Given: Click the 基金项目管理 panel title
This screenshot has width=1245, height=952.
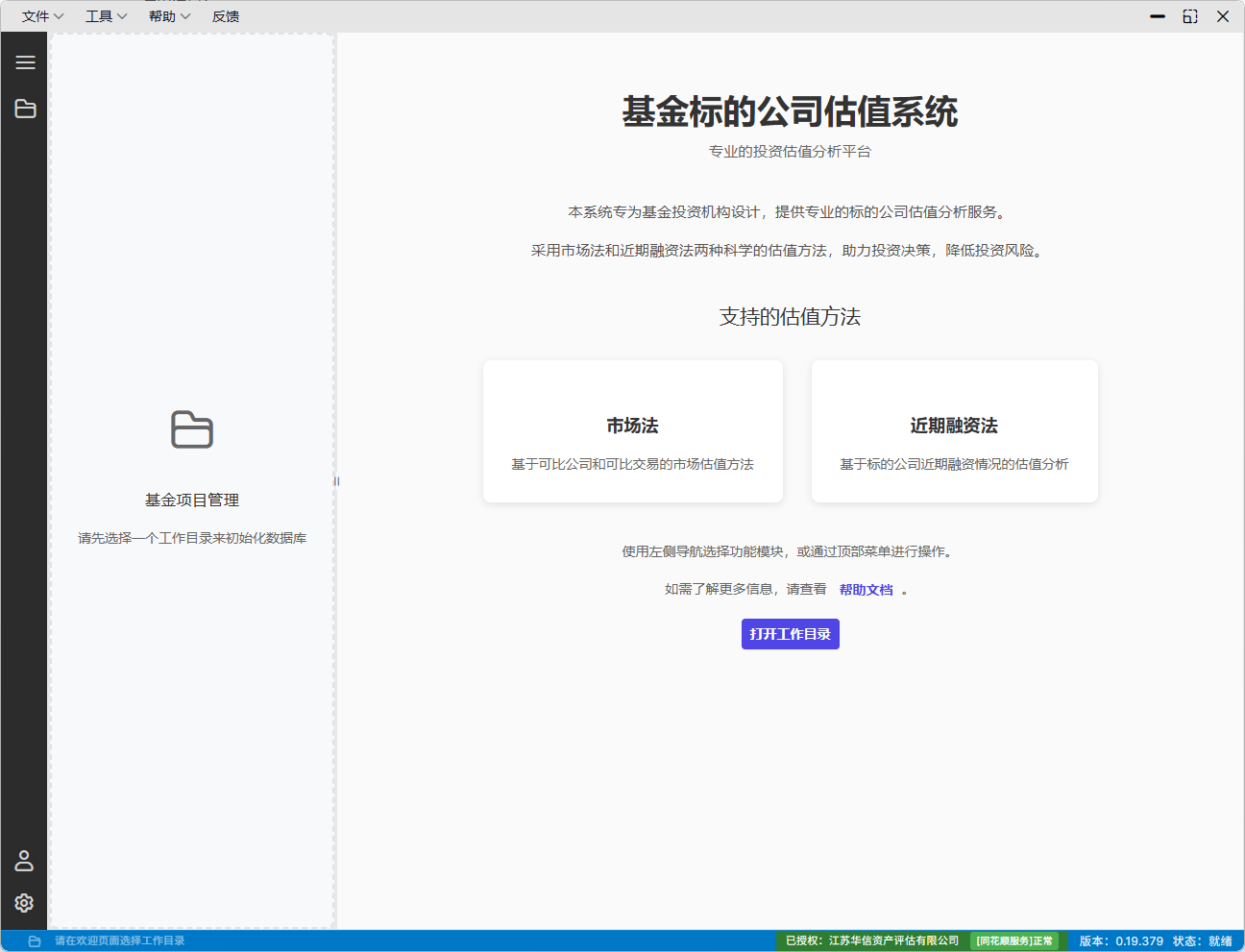Looking at the screenshot, I should tap(192, 500).
